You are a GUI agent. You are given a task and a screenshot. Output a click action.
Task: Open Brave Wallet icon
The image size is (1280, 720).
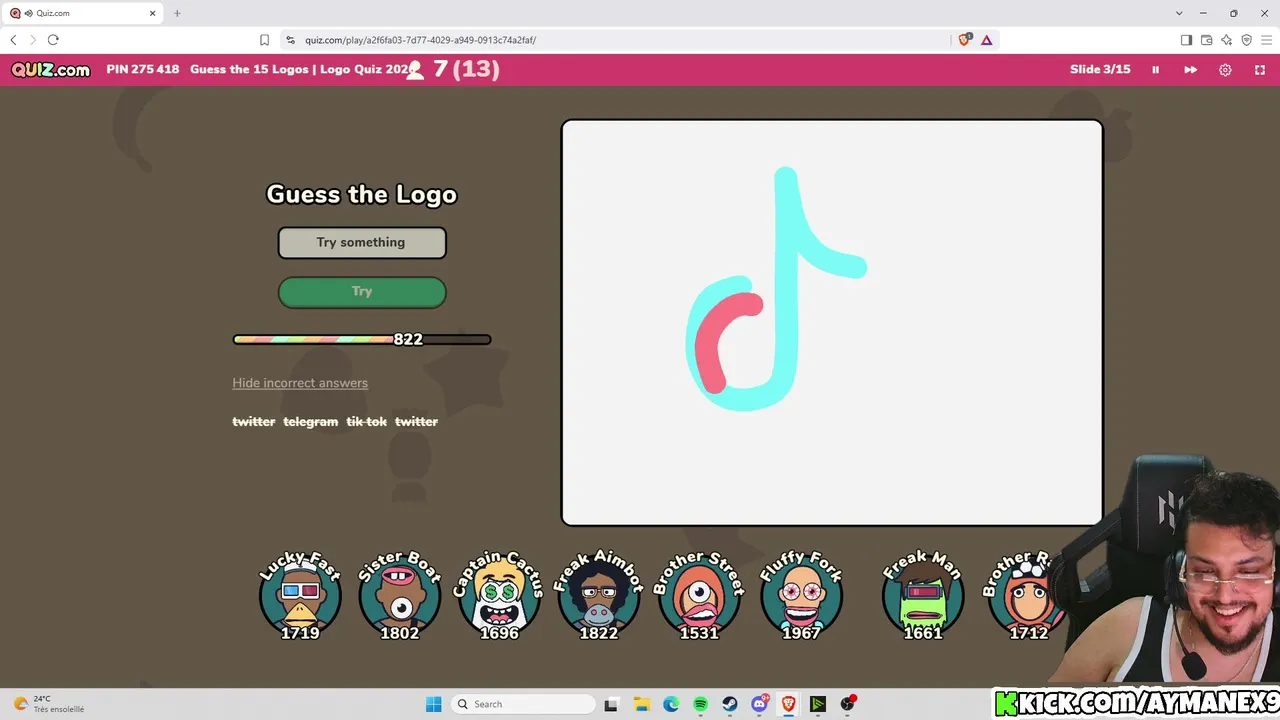pyautogui.click(x=1206, y=40)
